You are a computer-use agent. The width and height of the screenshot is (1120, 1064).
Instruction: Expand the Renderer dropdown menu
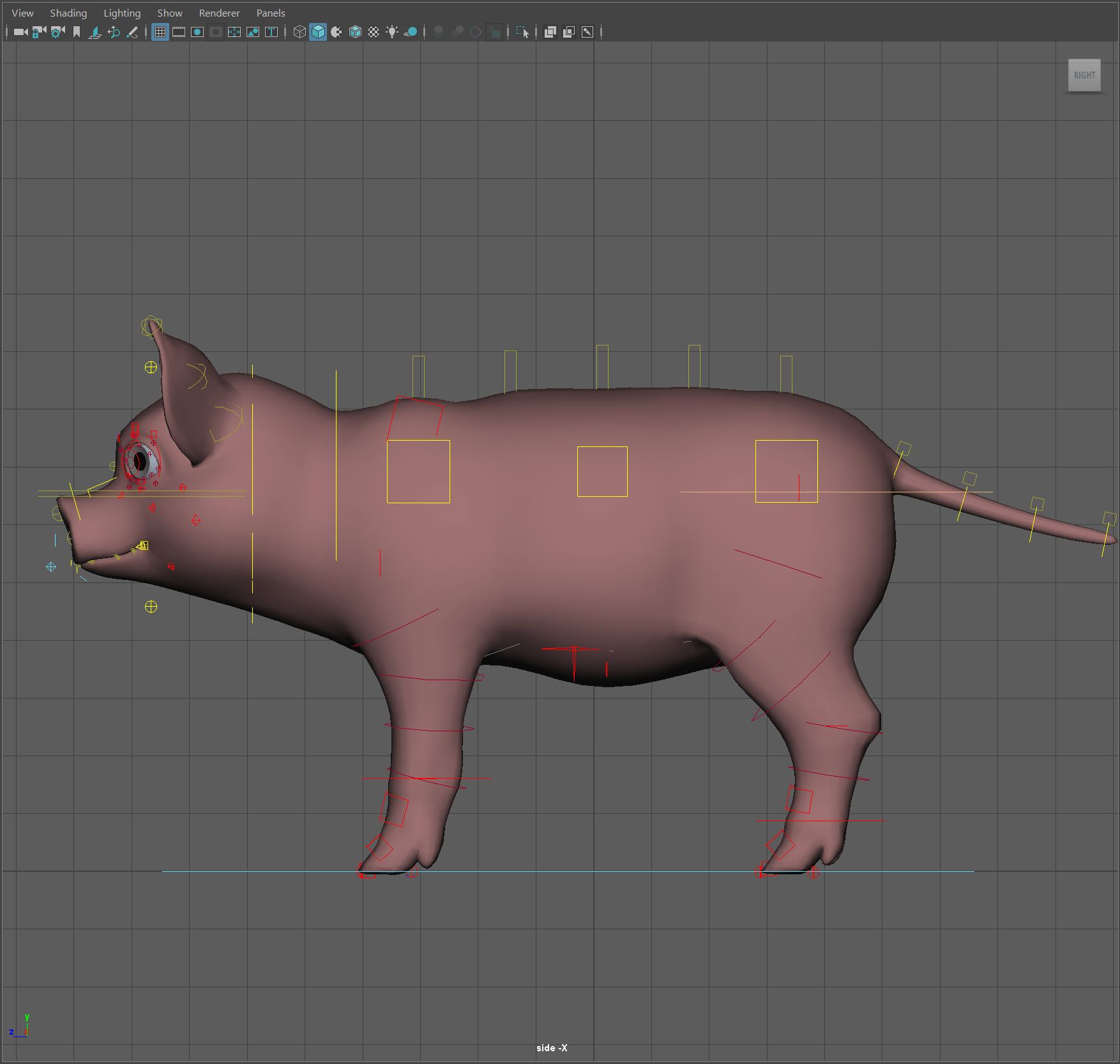click(219, 13)
